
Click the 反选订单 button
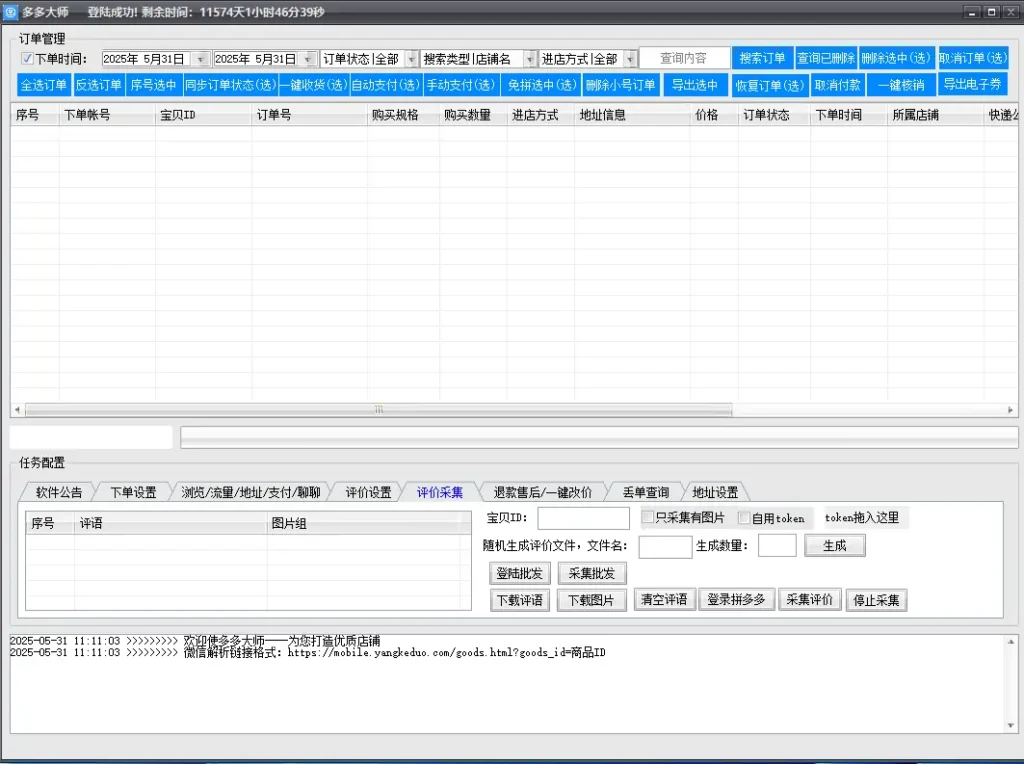pyautogui.click(x=99, y=85)
